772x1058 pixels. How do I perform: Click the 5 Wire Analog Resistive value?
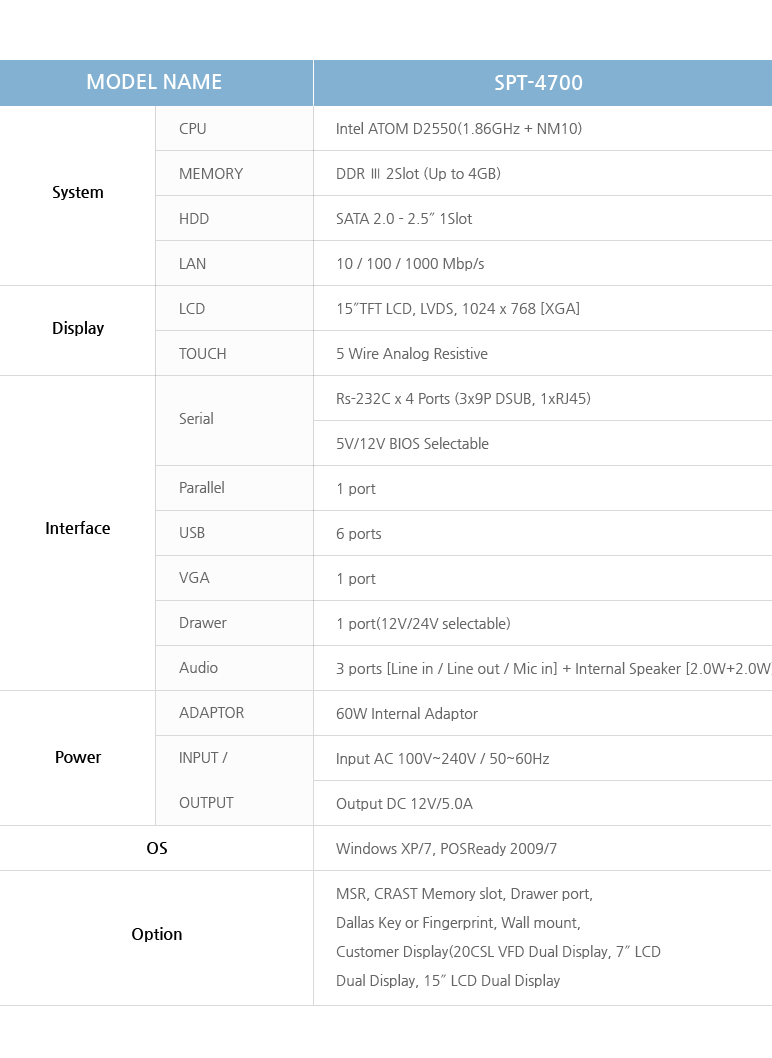(412, 354)
